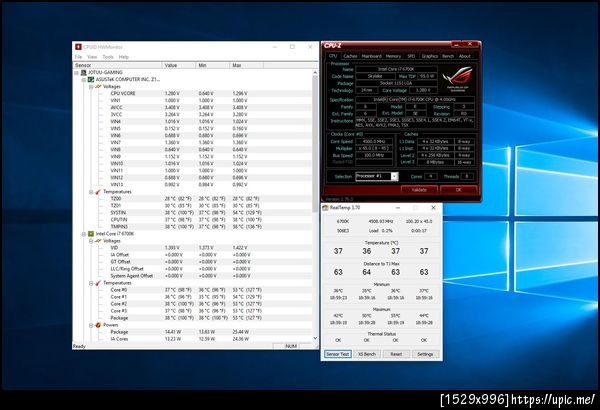Select the CPU VCORE row
This screenshot has width=600, height=410.
[192, 93]
